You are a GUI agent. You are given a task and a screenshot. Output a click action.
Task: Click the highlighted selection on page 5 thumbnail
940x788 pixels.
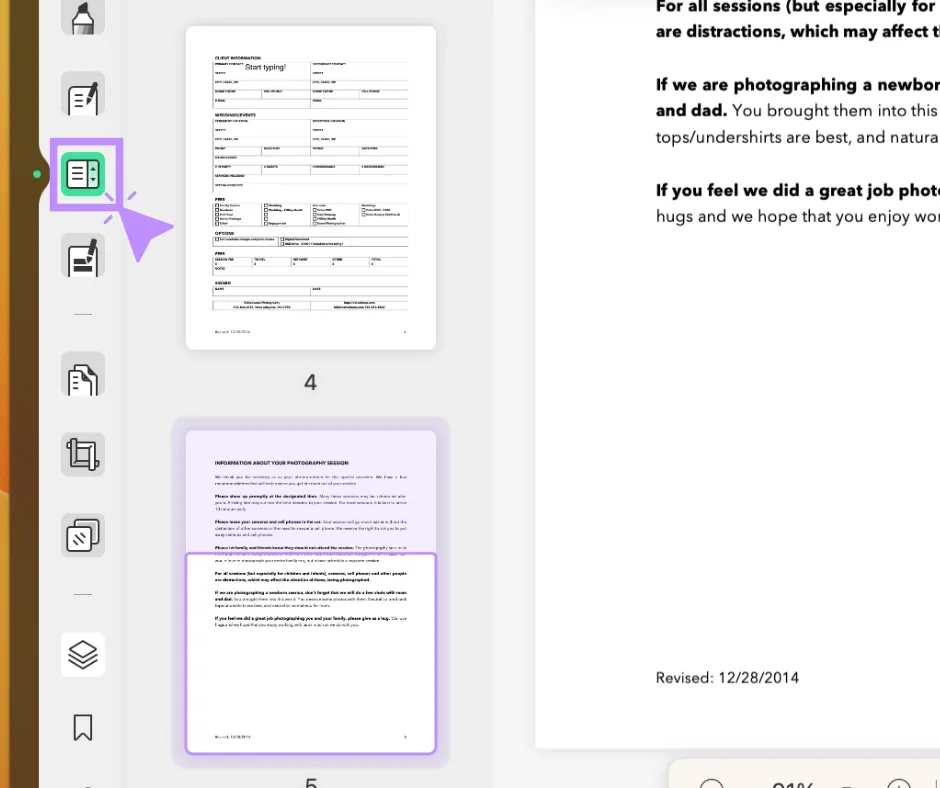310,653
